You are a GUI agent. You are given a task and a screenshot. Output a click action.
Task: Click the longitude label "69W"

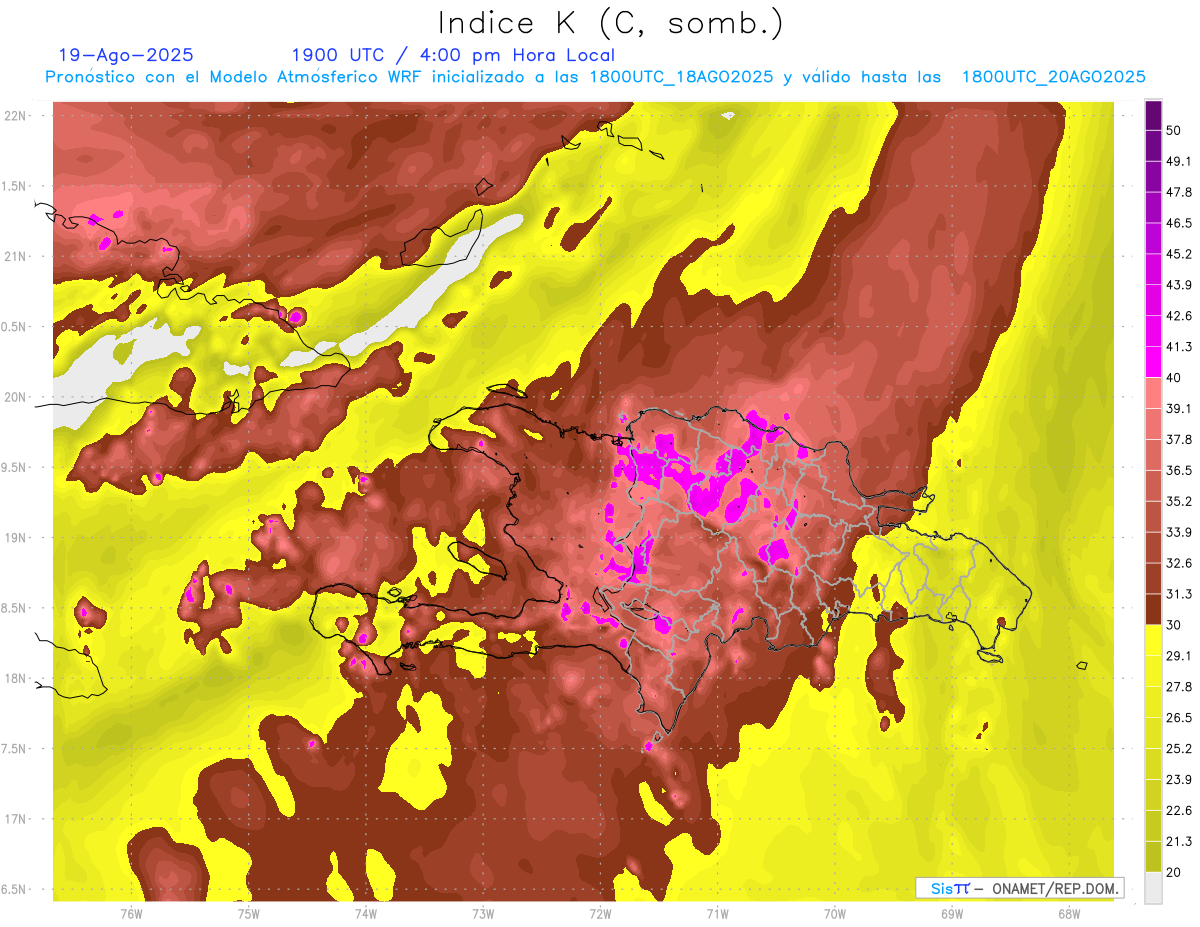(952, 913)
